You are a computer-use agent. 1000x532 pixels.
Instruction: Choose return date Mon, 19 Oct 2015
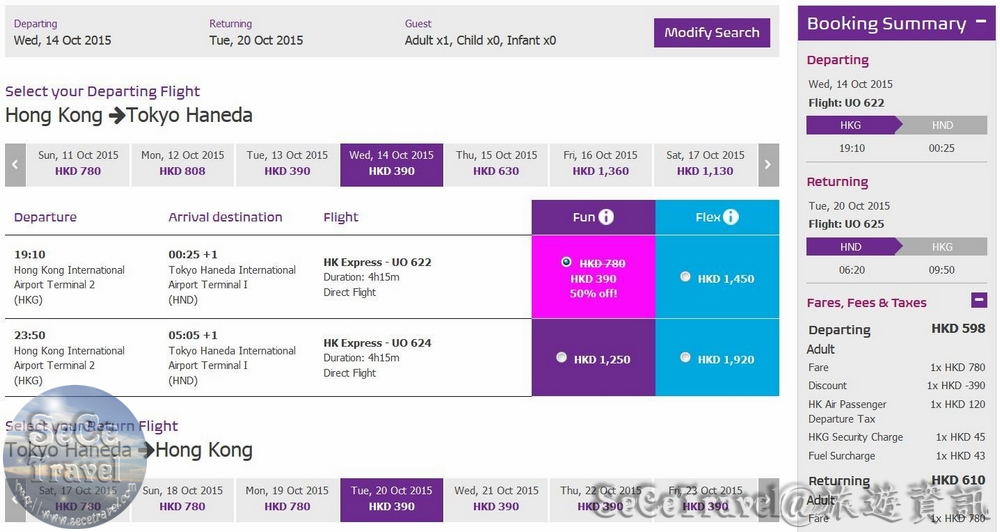pyautogui.click(x=287, y=499)
